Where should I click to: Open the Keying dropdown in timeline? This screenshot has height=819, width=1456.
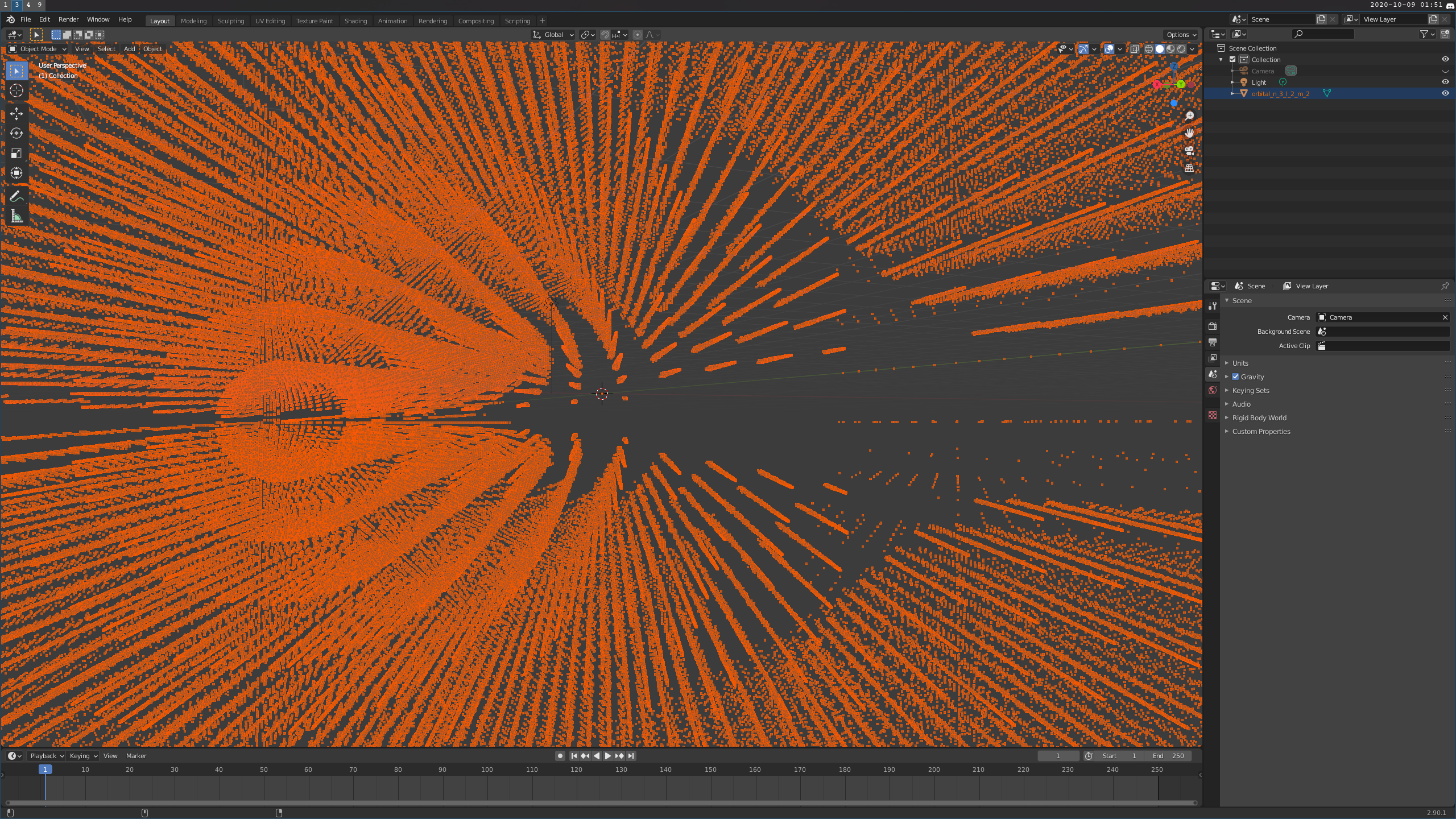pyautogui.click(x=83, y=756)
